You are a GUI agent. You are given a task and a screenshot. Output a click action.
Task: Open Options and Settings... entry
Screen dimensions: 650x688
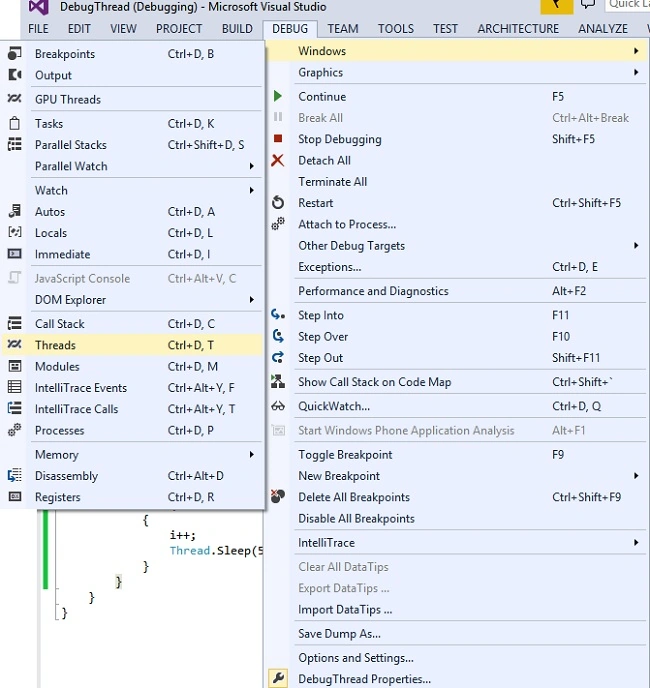[456, 658]
